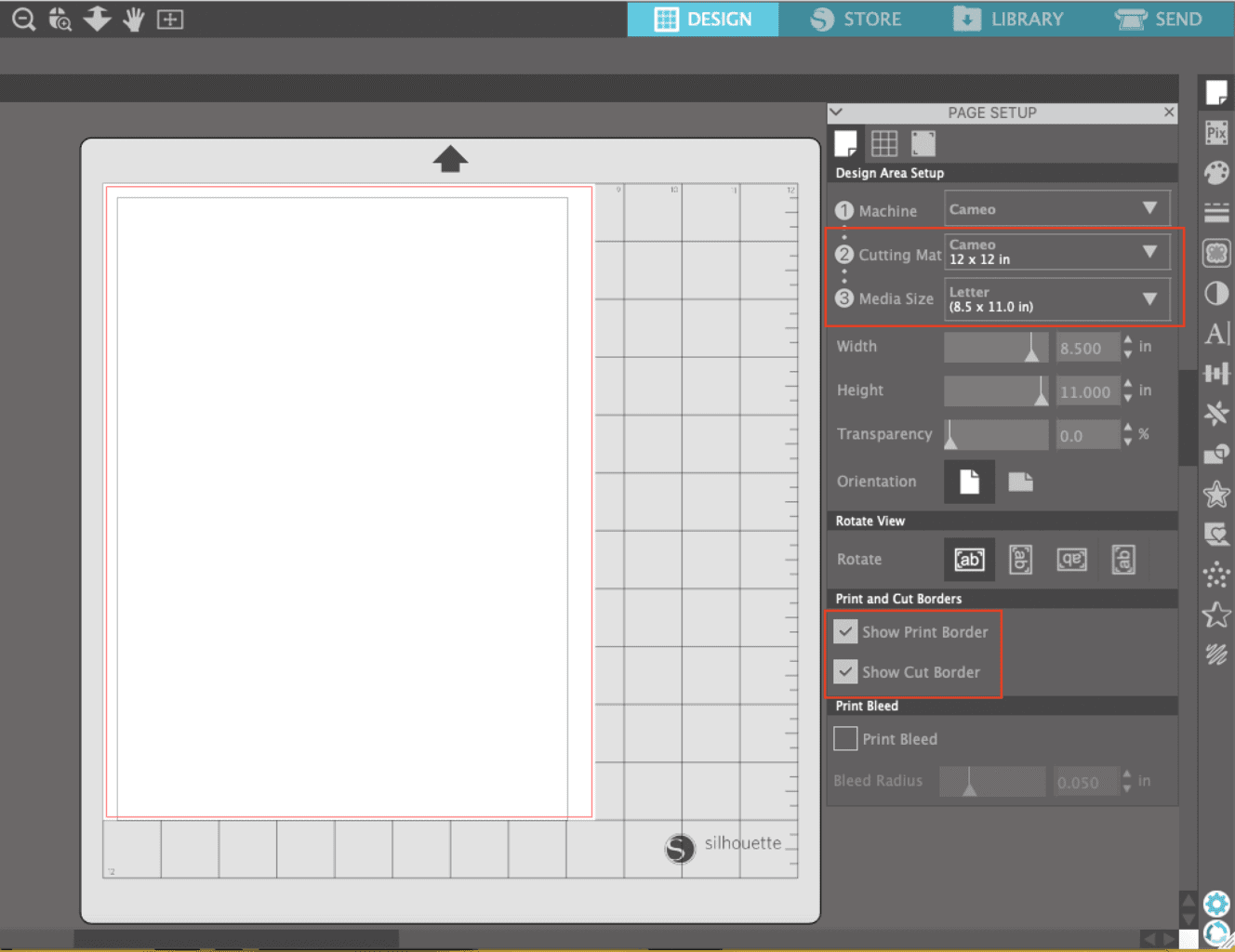Activate the drag zoom down-arrow tool
This screenshot has height=952, width=1235.
click(x=97, y=19)
